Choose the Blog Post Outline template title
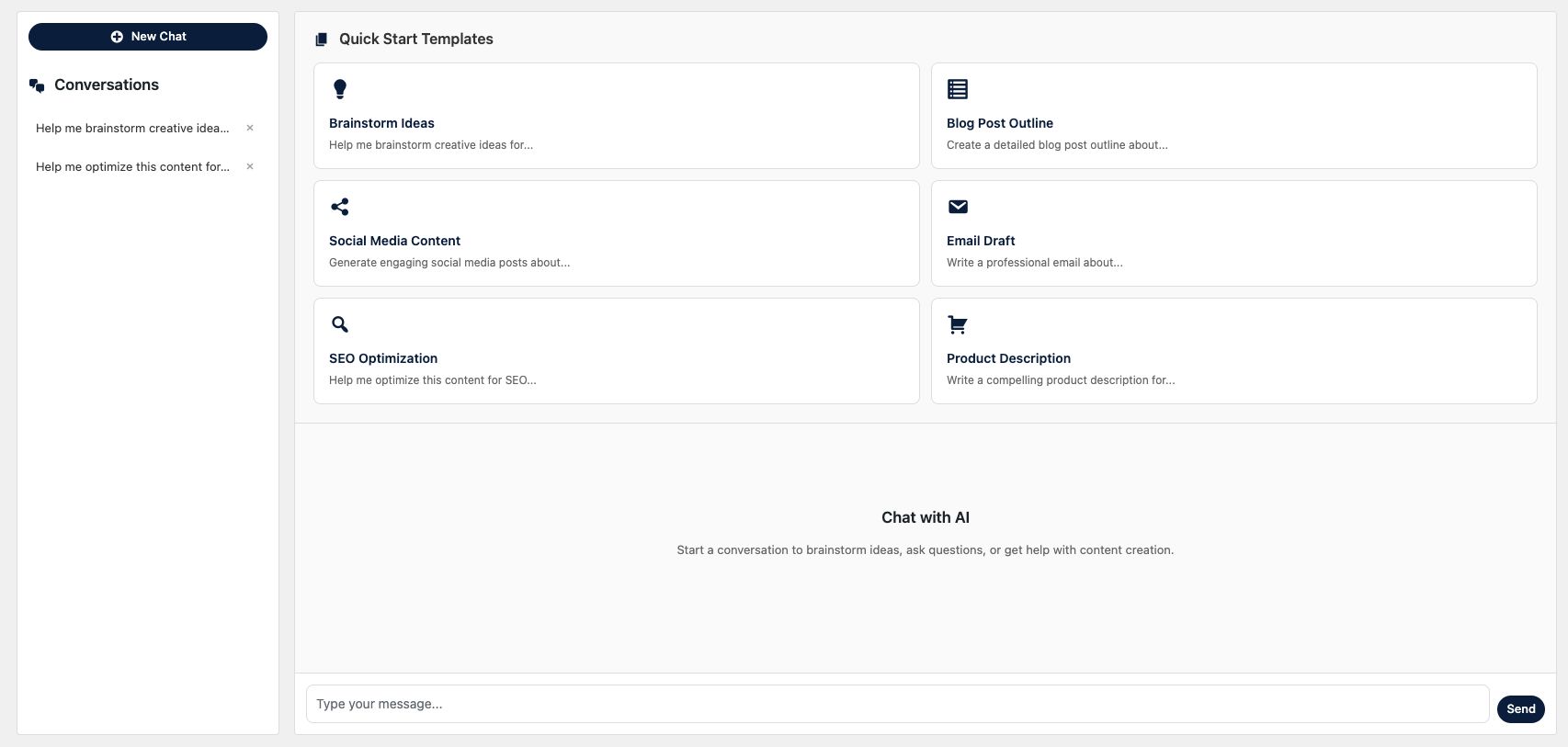The width and height of the screenshot is (1568, 747). [1000, 123]
